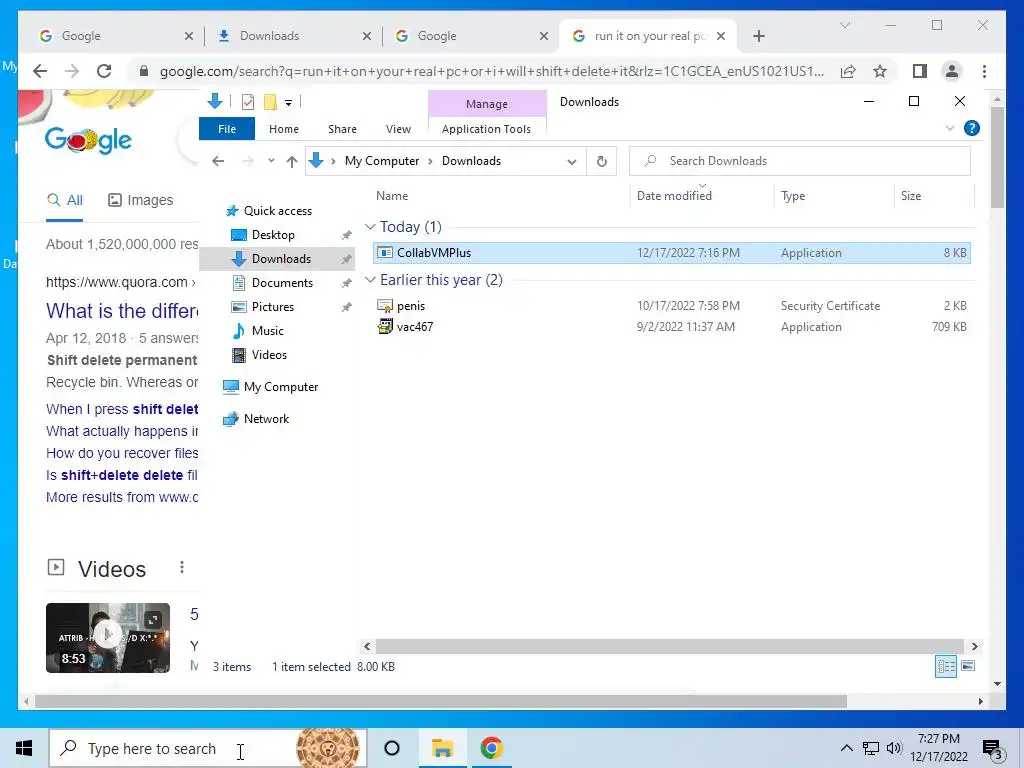1024x768 pixels.
Task: Open the Windows Start menu
Action: point(24,748)
